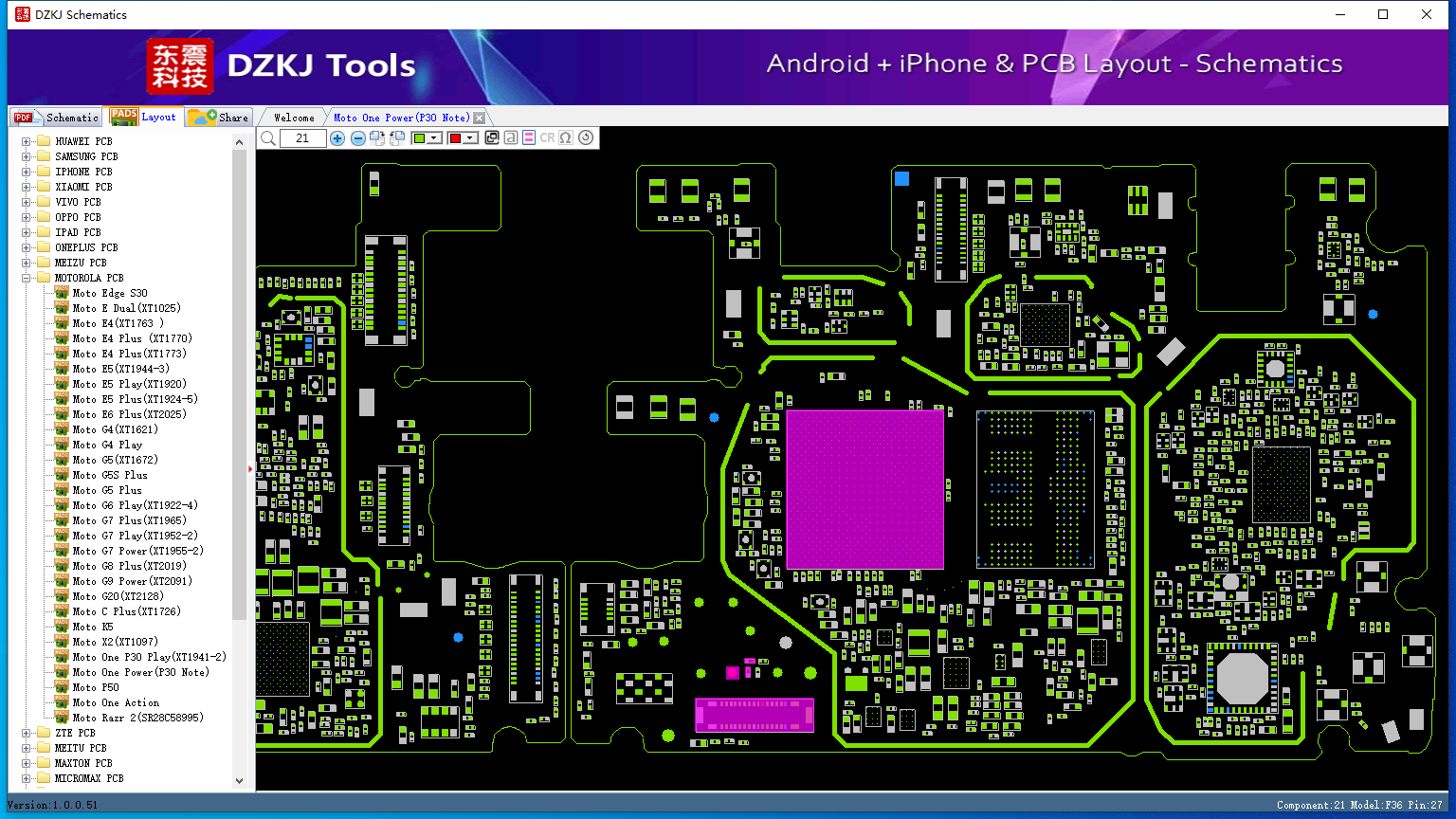1456x819 pixels.
Task: Open Moto G9 Power(XT2091) layout
Action: 132,581
